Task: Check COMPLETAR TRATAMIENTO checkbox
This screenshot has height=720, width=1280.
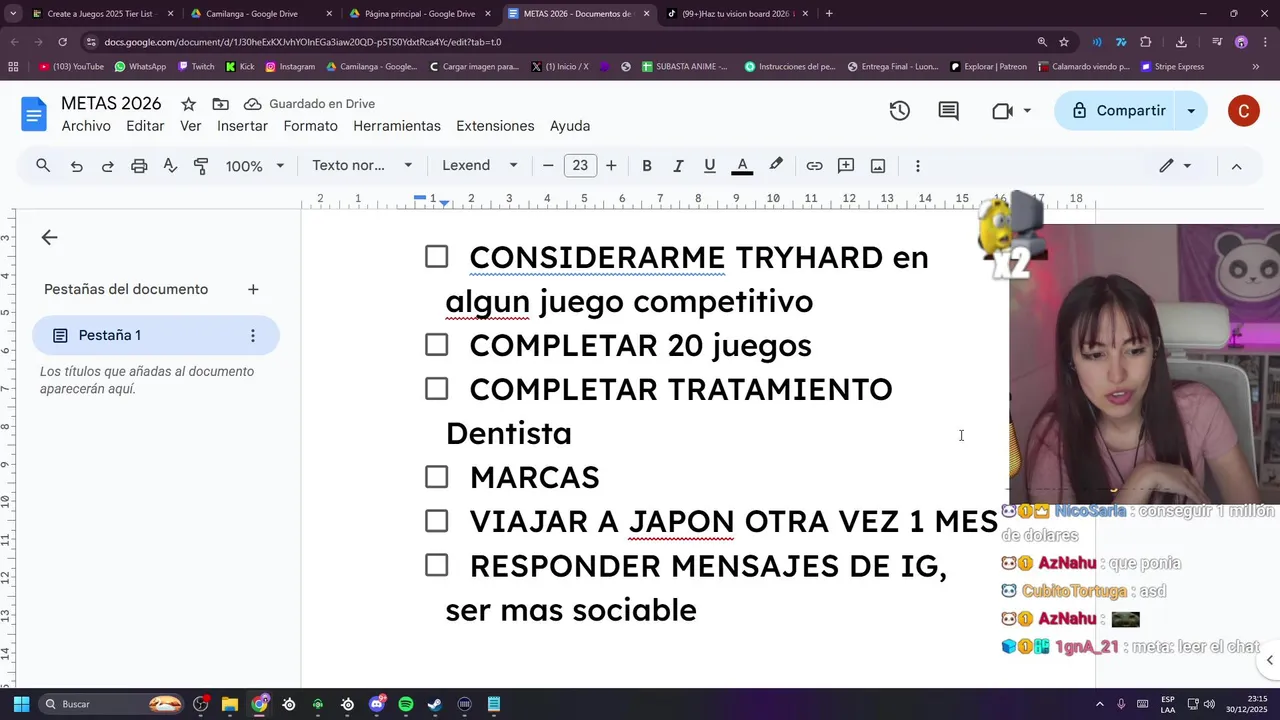Action: tap(436, 389)
